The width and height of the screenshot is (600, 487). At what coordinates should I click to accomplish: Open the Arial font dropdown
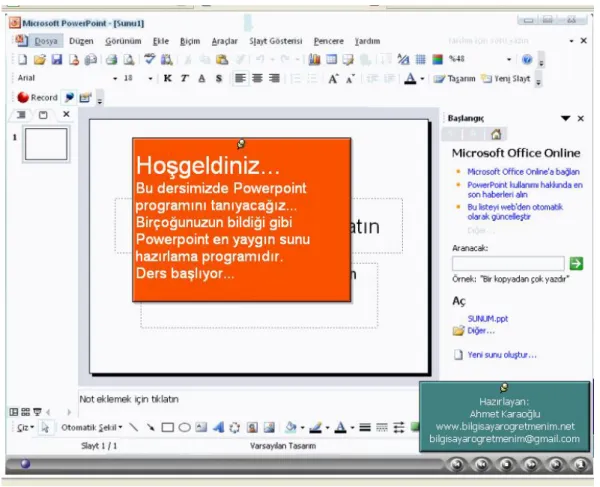tap(115, 78)
